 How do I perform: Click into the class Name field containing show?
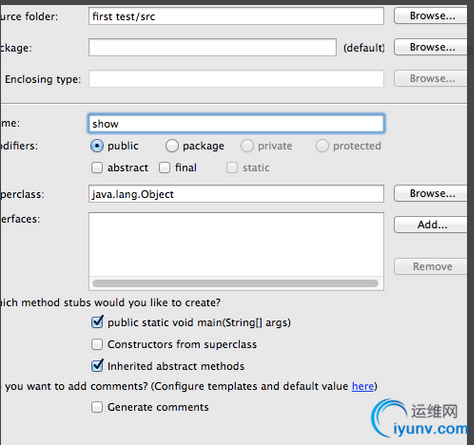click(x=236, y=124)
